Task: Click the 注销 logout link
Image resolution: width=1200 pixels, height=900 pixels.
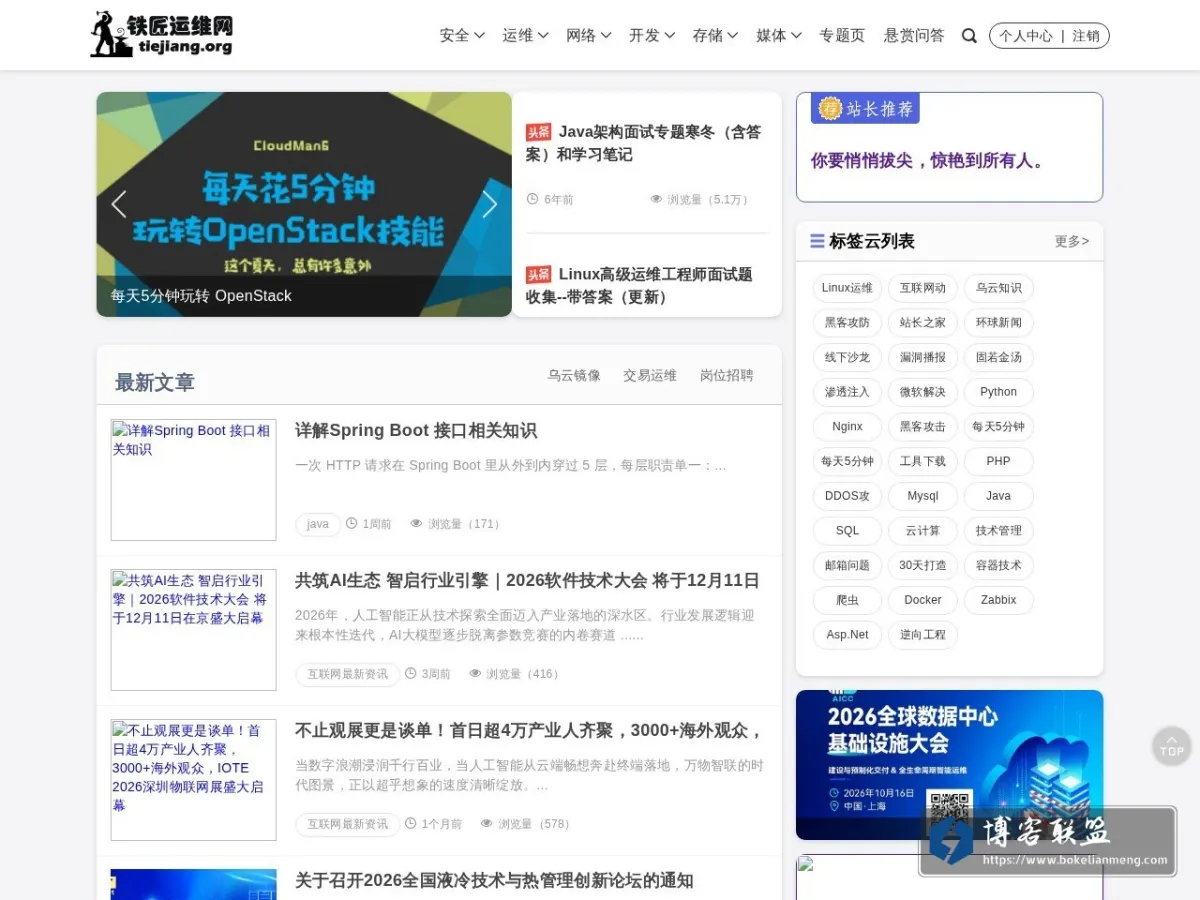Action: click(x=1086, y=36)
